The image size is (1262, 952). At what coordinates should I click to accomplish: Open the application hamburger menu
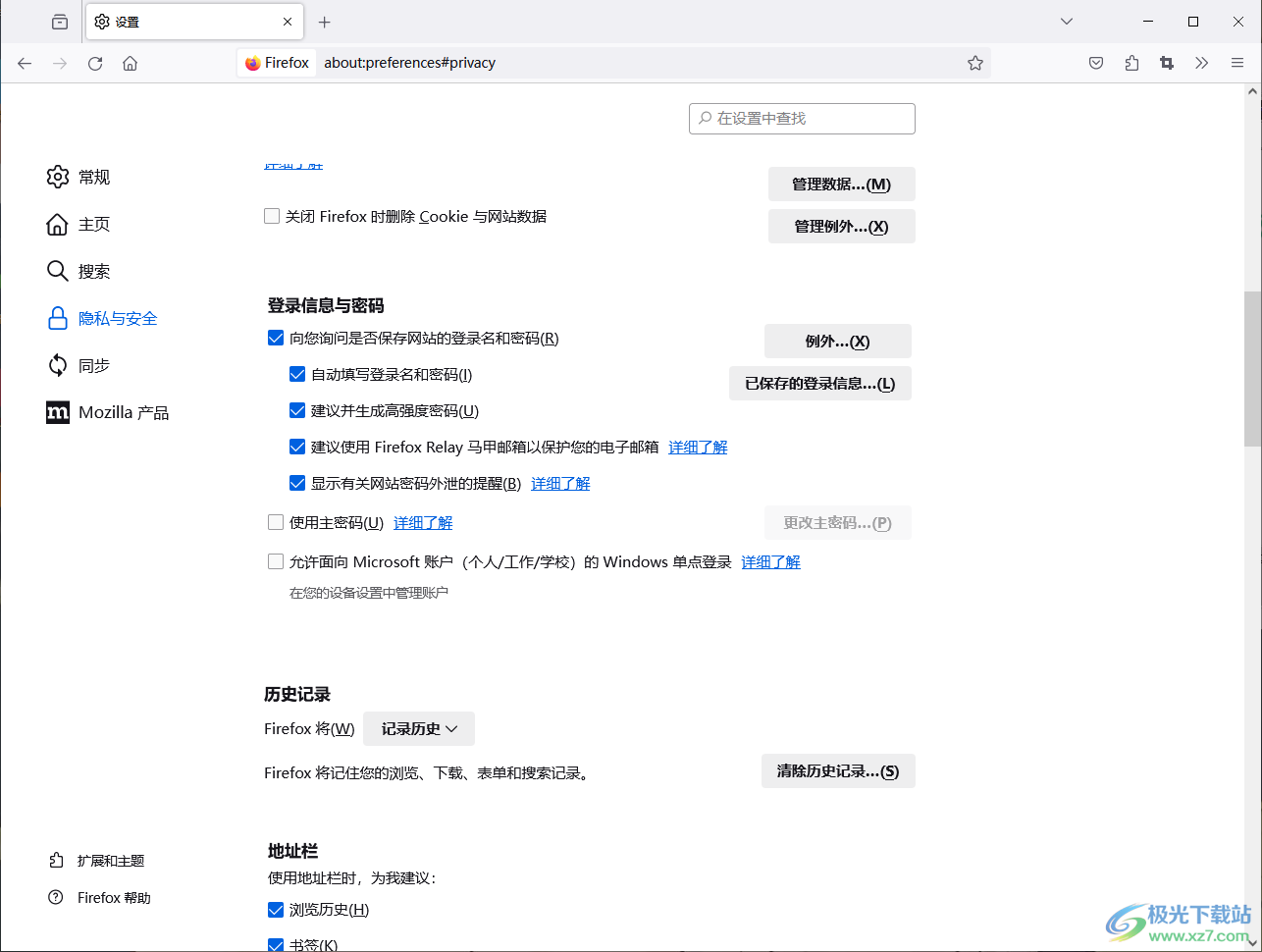[x=1237, y=63]
